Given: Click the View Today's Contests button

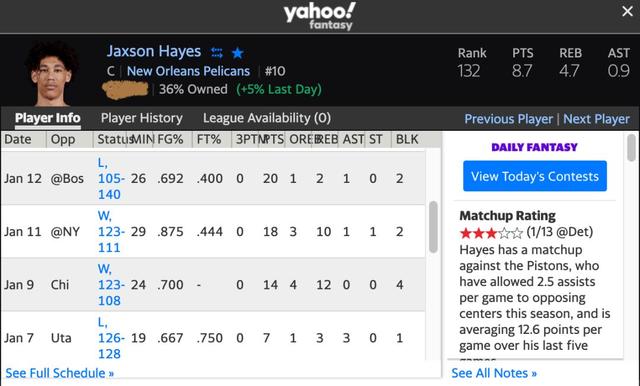Looking at the screenshot, I should pyautogui.click(x=535, y=176).
